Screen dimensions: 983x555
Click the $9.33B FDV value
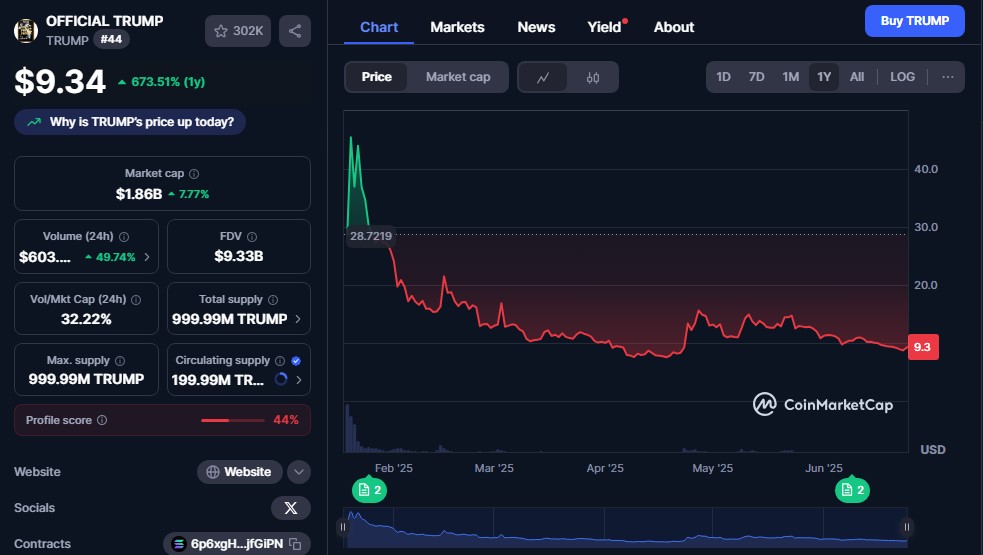(x=239, y=256)
